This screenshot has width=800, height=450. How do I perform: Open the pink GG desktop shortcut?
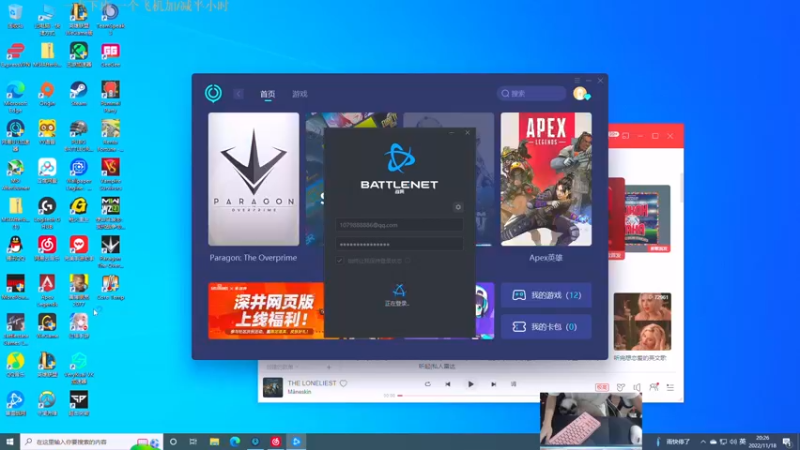pyautogui.click(x=110, y=55)
